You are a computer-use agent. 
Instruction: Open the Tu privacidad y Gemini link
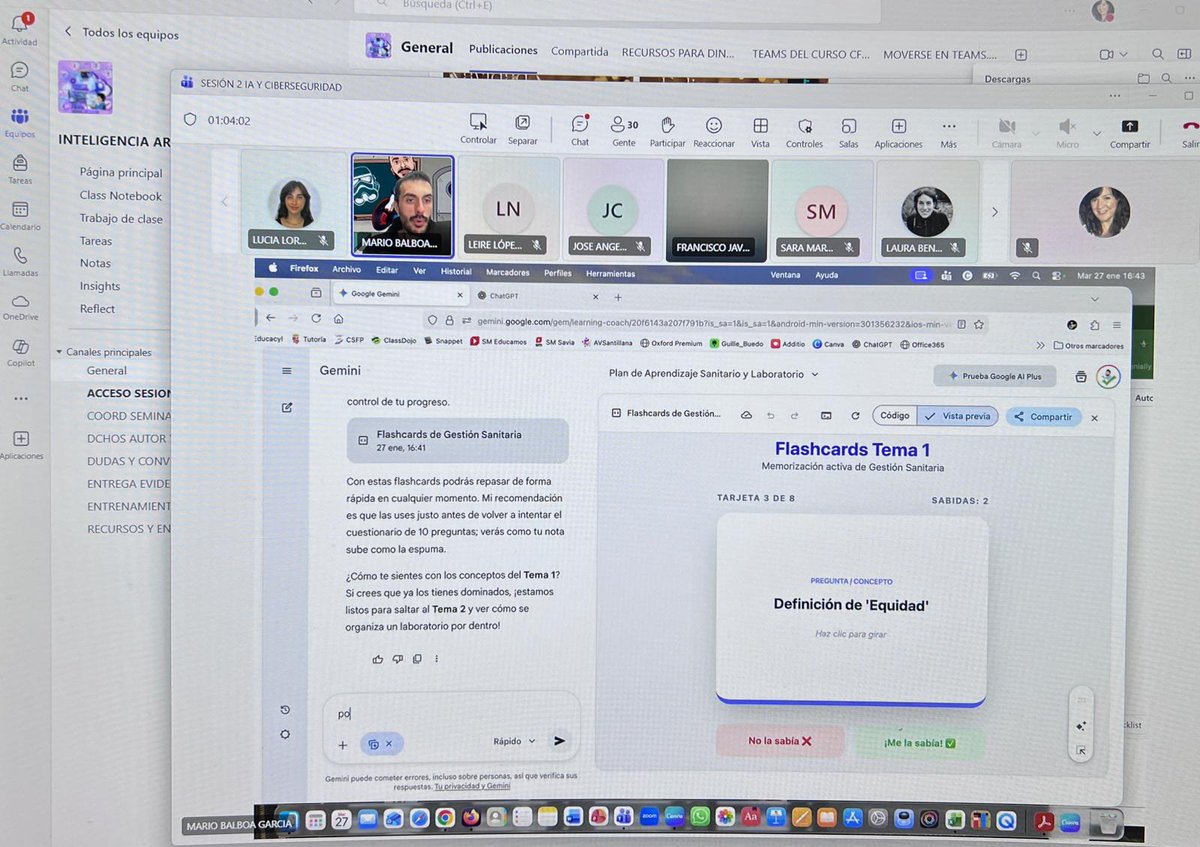(x=472, y=786)
